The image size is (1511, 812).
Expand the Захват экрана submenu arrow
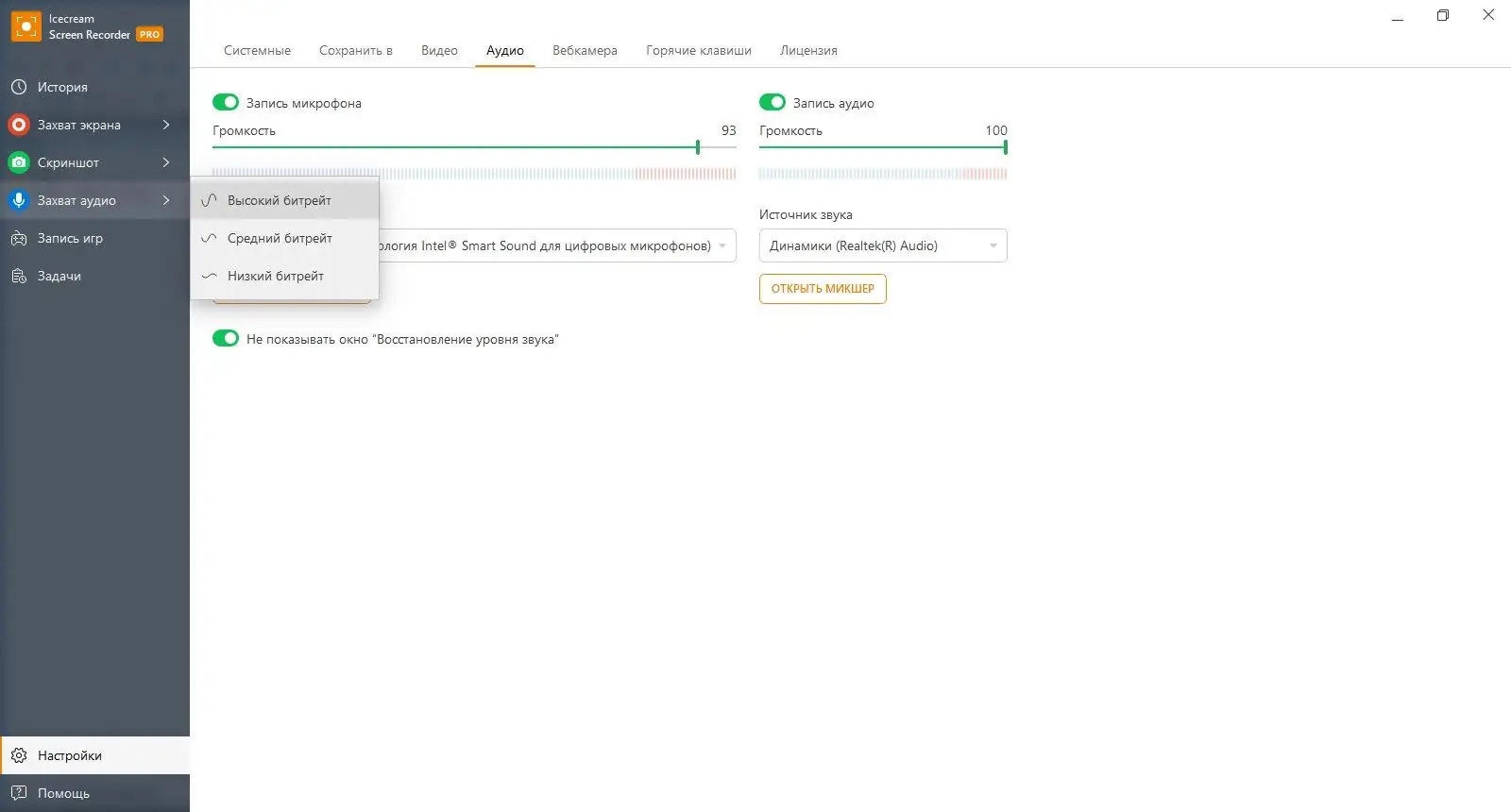coord(166,125)
